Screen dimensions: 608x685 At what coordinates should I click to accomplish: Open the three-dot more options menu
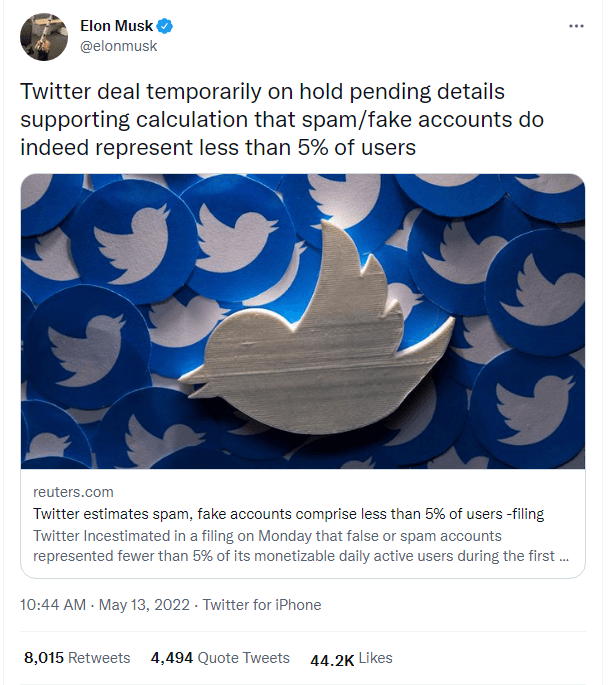point(575,26)
